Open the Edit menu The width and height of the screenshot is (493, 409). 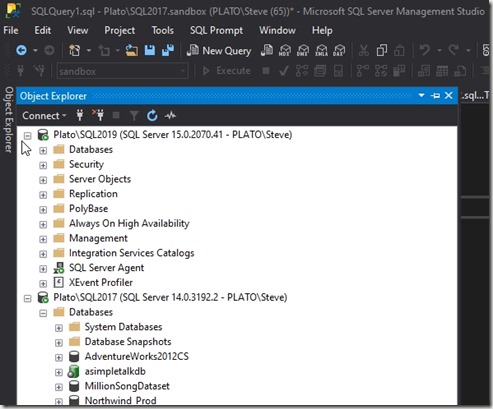point(43,30)
